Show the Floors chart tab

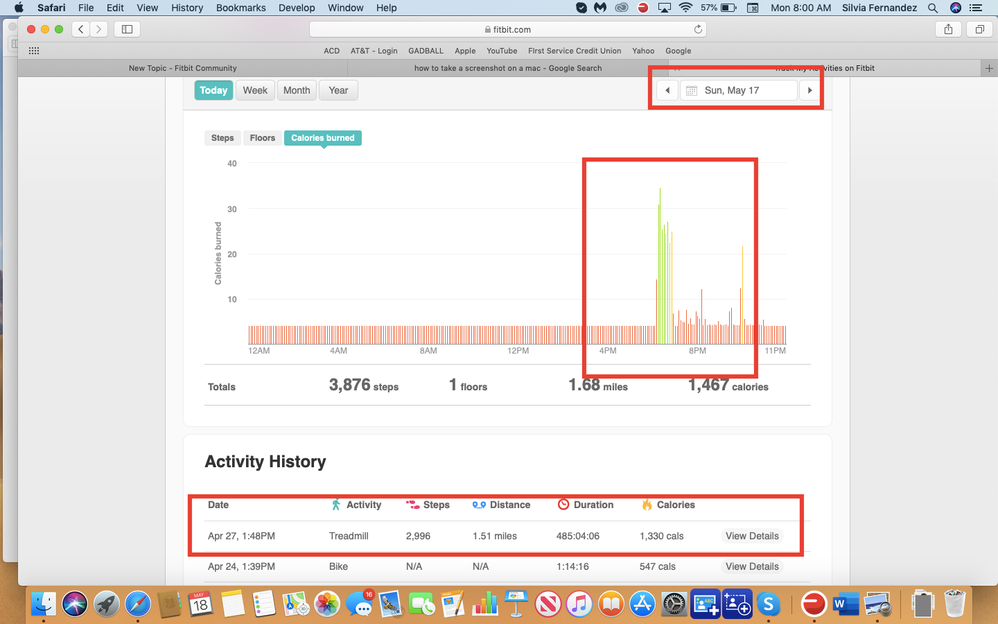tap(262, 138)
